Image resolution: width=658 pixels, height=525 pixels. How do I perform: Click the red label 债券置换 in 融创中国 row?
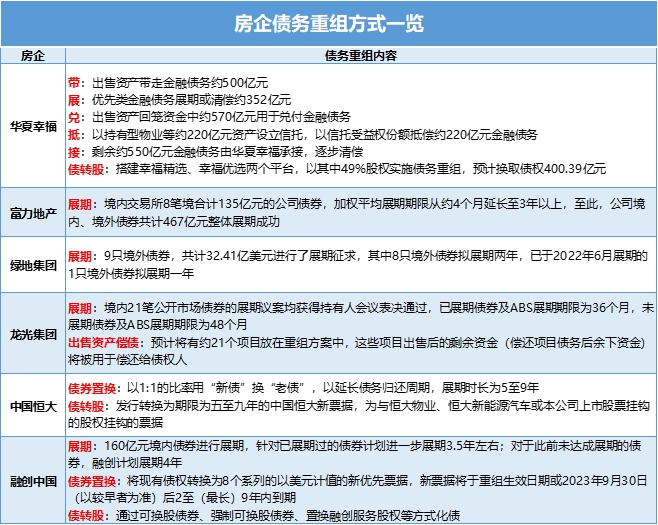[91, 481]
